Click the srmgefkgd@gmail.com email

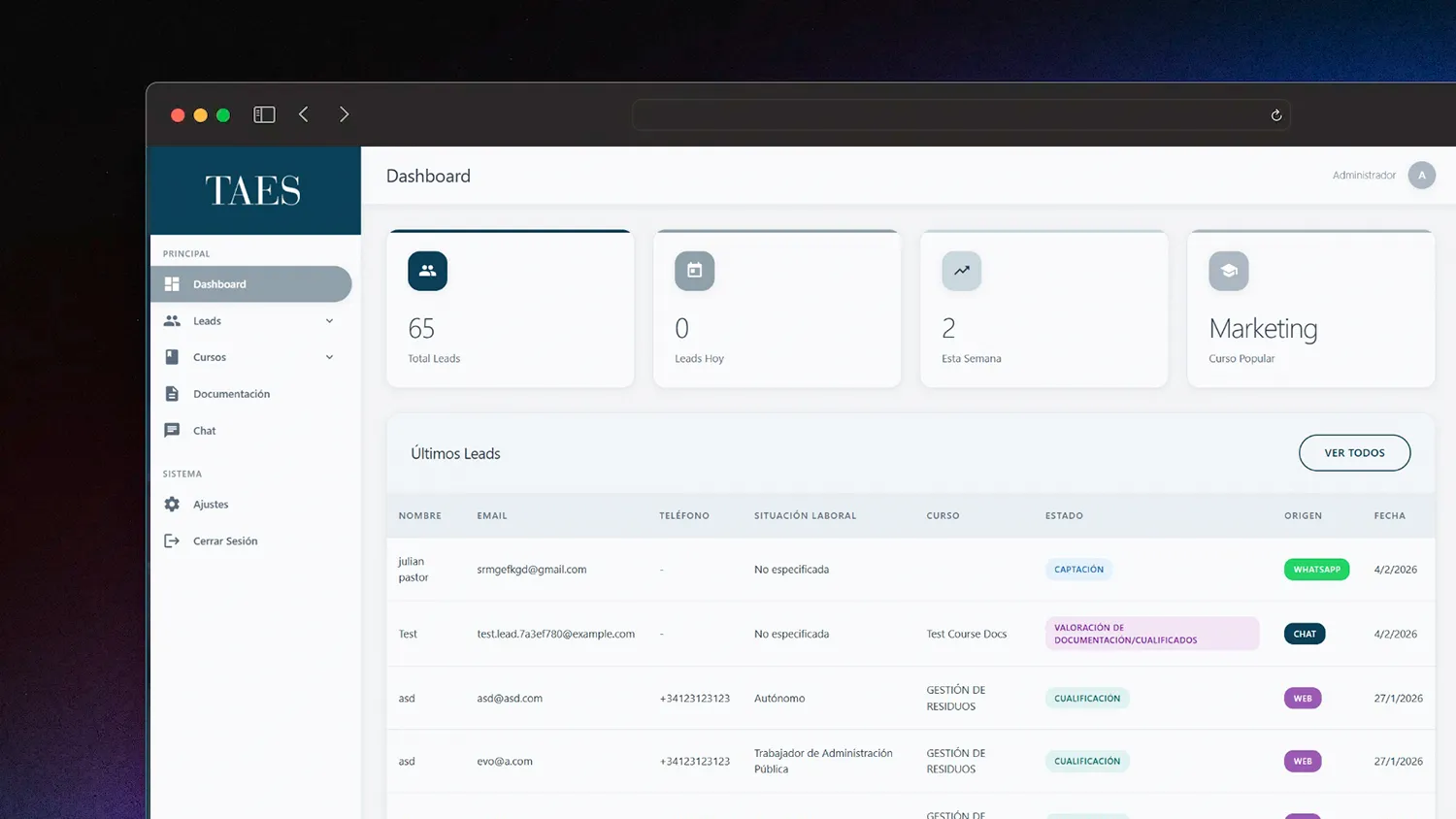pos(531,570)
